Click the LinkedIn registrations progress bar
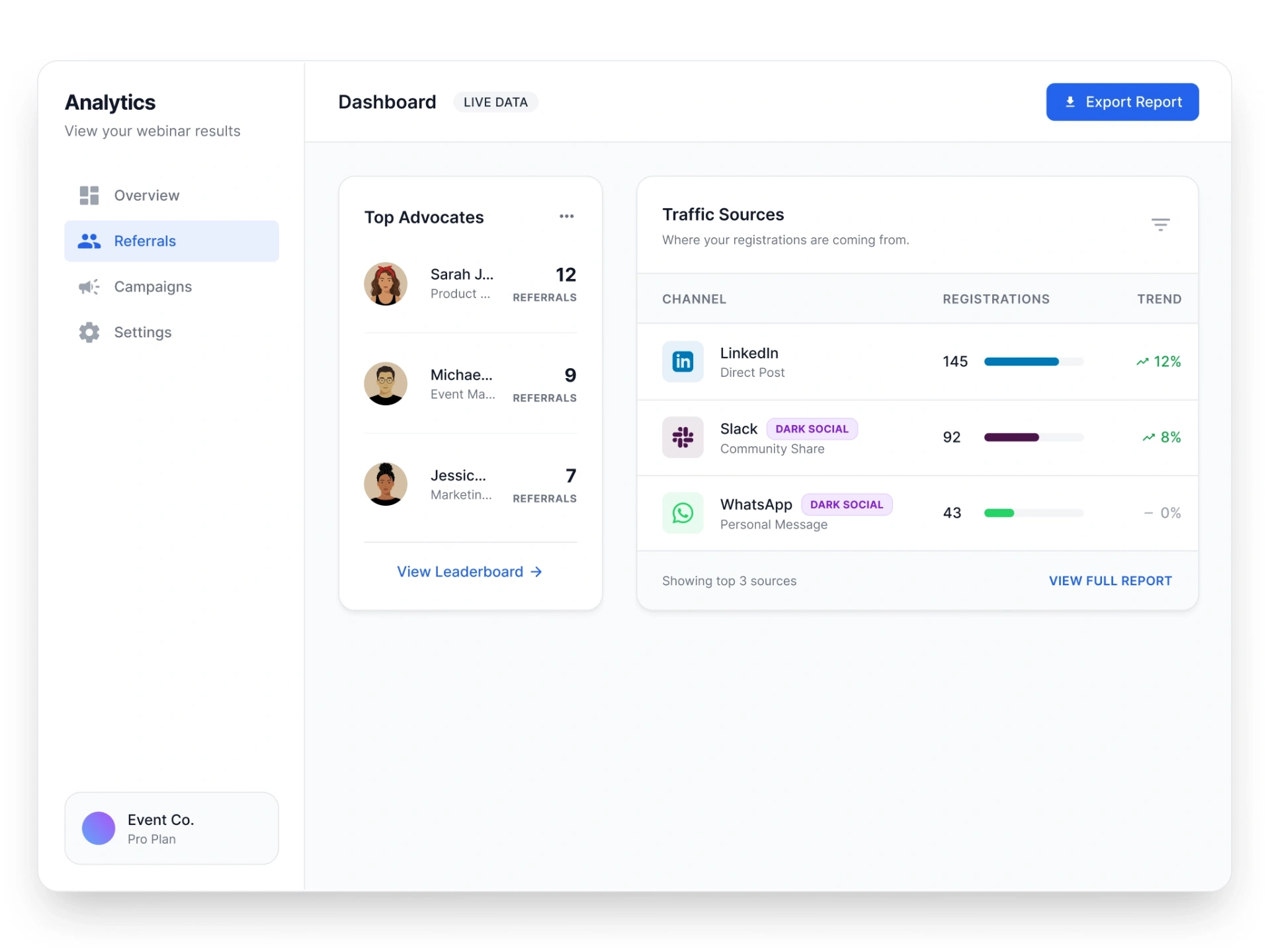1270x952 pixels. 1033,362
